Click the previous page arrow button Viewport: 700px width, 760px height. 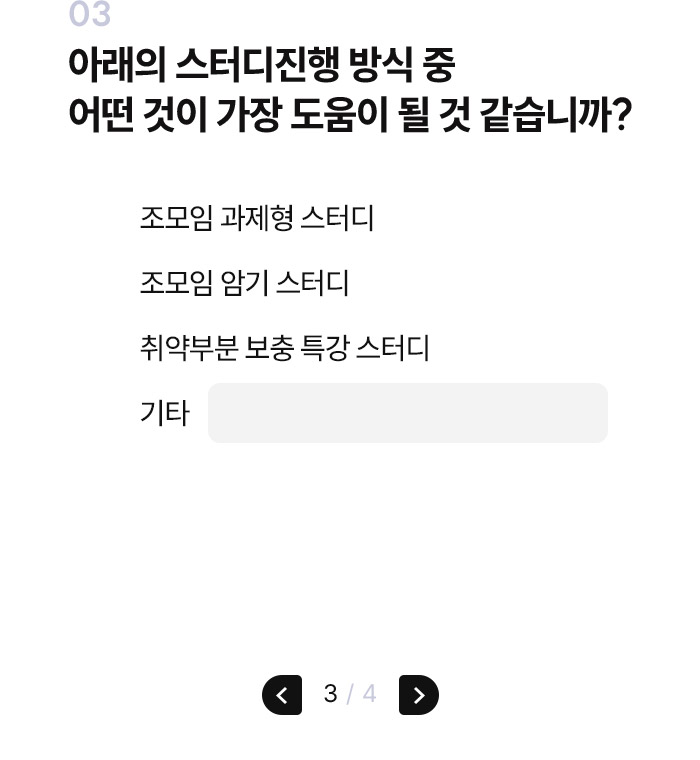pyautogui.click(x=282, y=695)
